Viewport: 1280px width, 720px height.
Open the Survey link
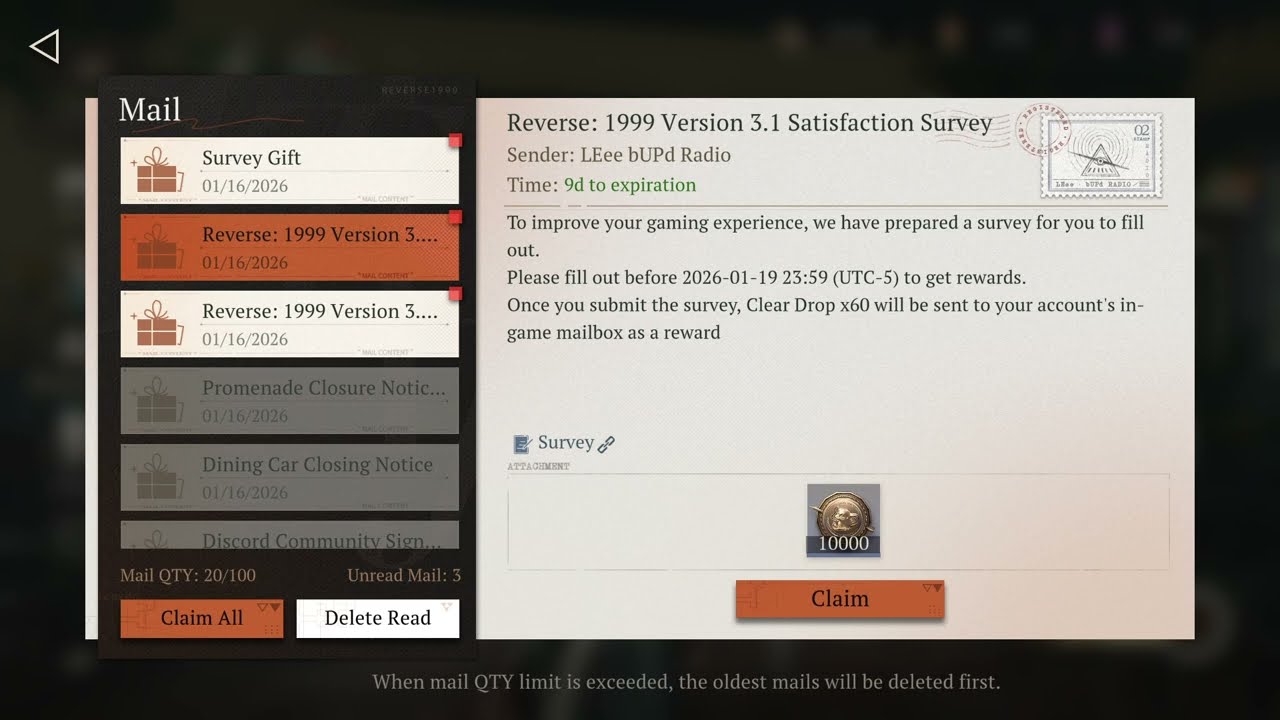click(x=565, y=443)
